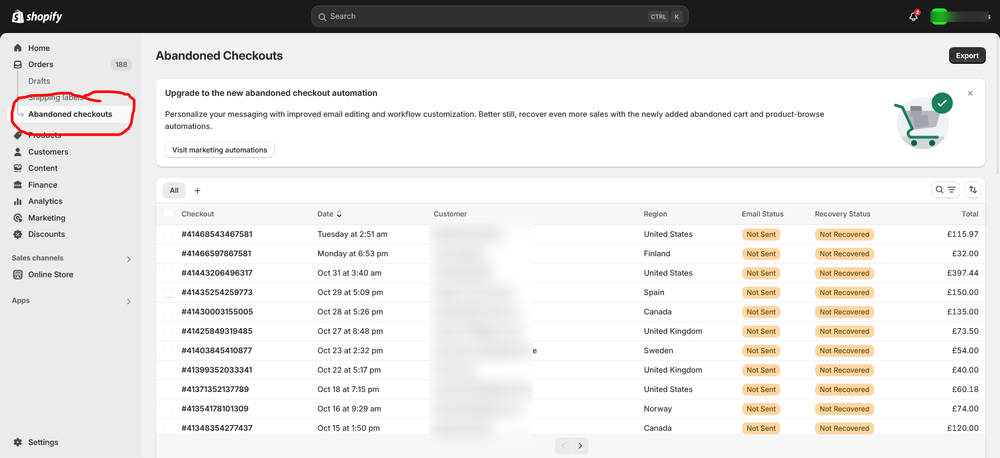
Task: Click Not Recovered badge in Spain row
Action: point(844,293)
